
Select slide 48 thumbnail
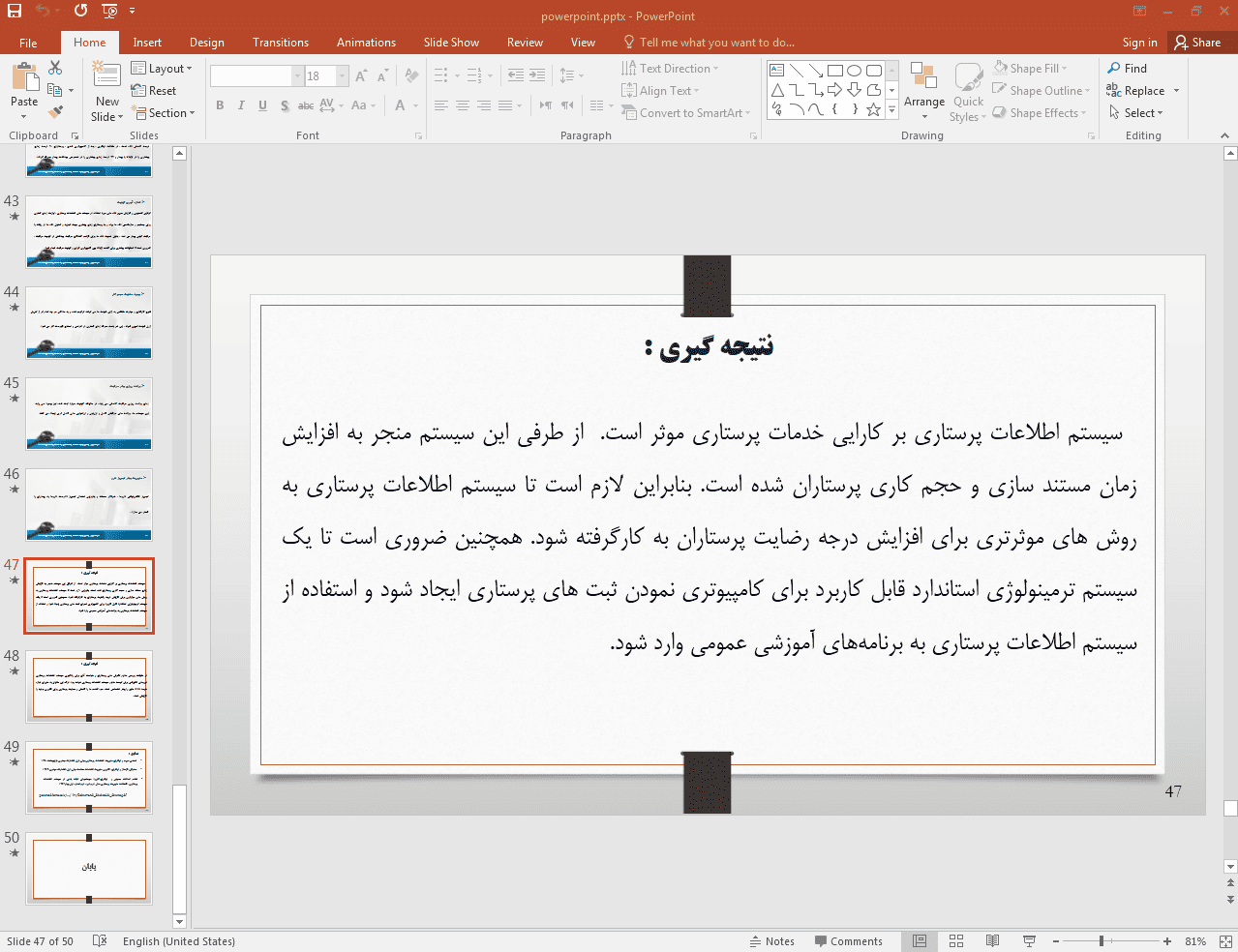[89, 687]
